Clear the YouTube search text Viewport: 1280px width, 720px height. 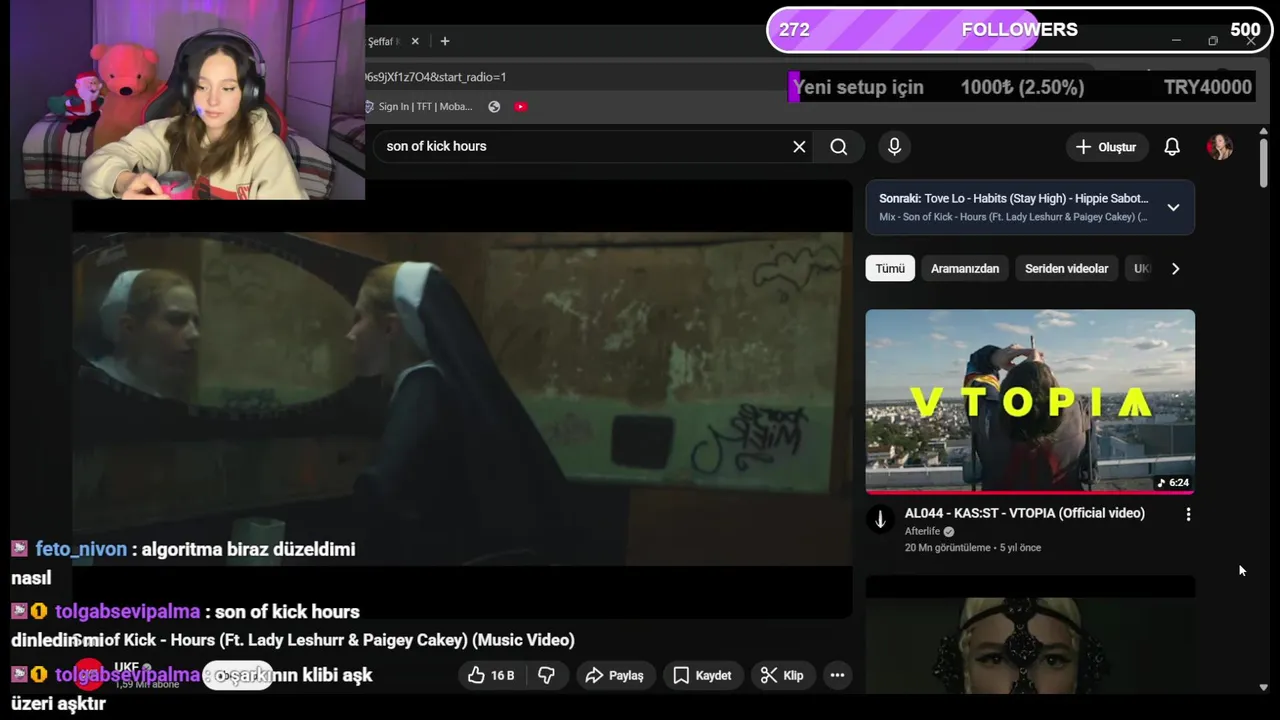click(x=799, y=147)
